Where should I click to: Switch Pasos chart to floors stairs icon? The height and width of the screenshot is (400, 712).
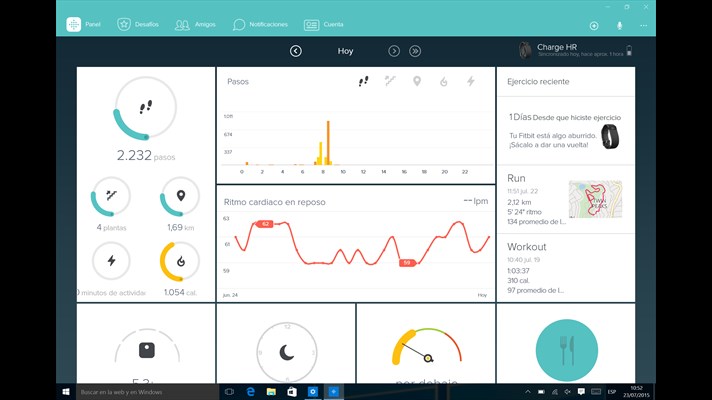click(390, 81)
